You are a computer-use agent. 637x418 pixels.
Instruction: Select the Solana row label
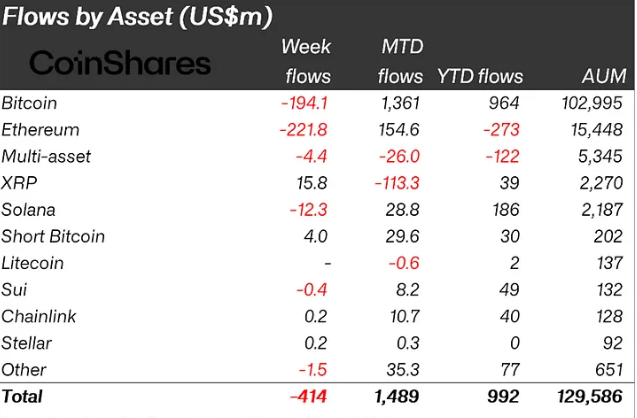coord(29,210)
